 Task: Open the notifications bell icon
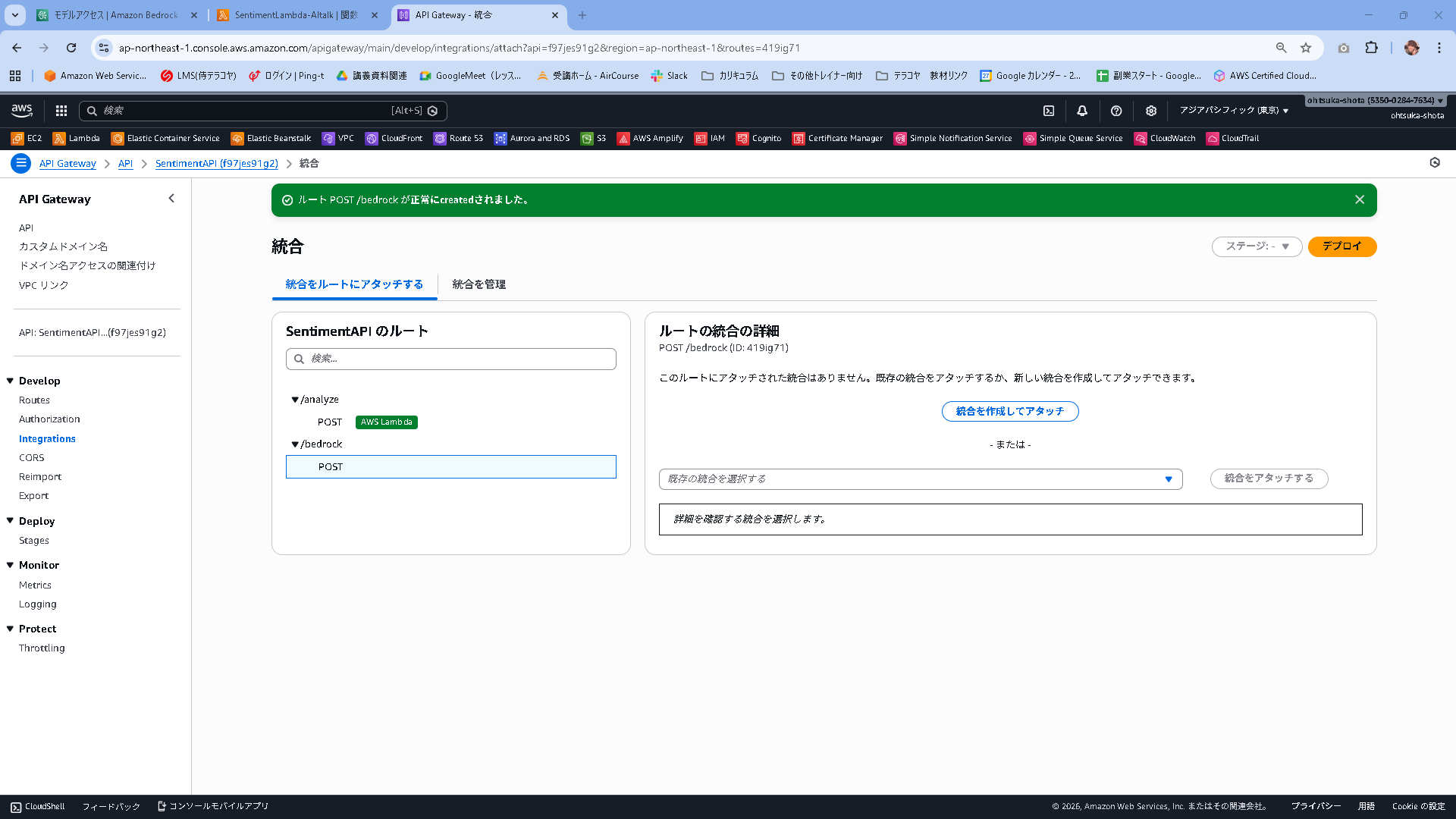coord(1082,111)
